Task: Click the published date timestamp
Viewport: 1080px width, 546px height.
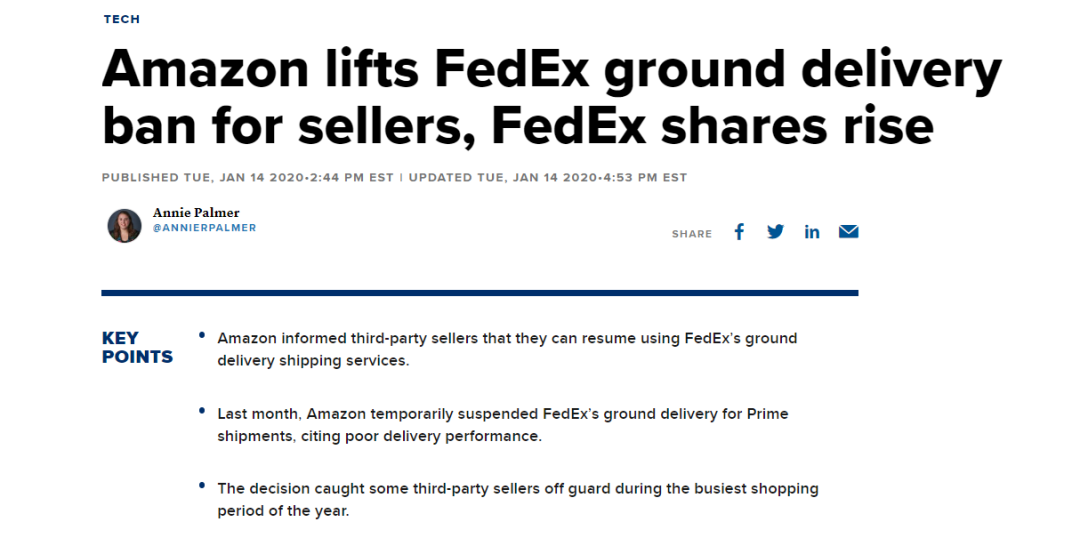Action: [247, 178]
